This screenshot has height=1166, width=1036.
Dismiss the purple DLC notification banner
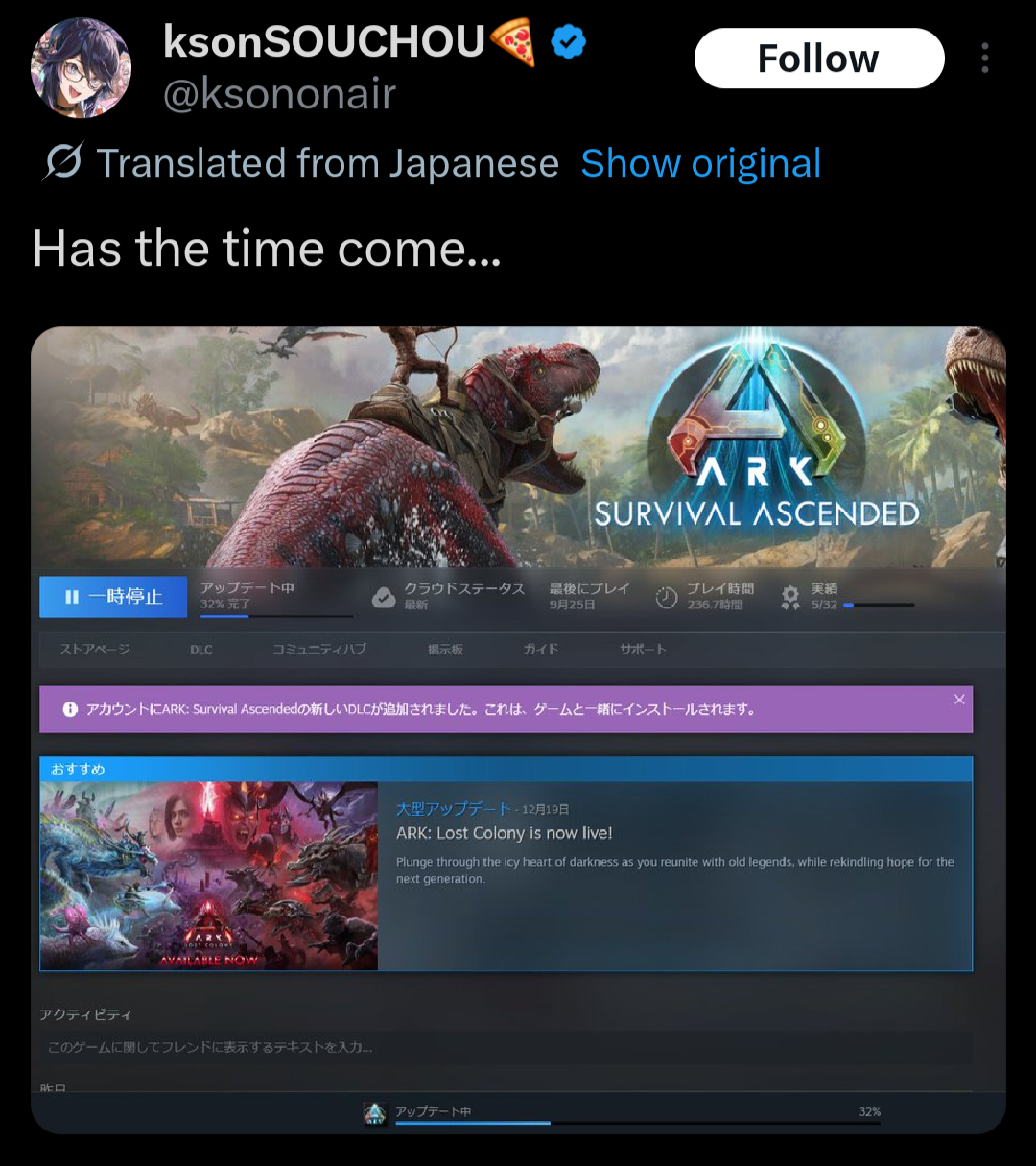[x=959, y=700]
